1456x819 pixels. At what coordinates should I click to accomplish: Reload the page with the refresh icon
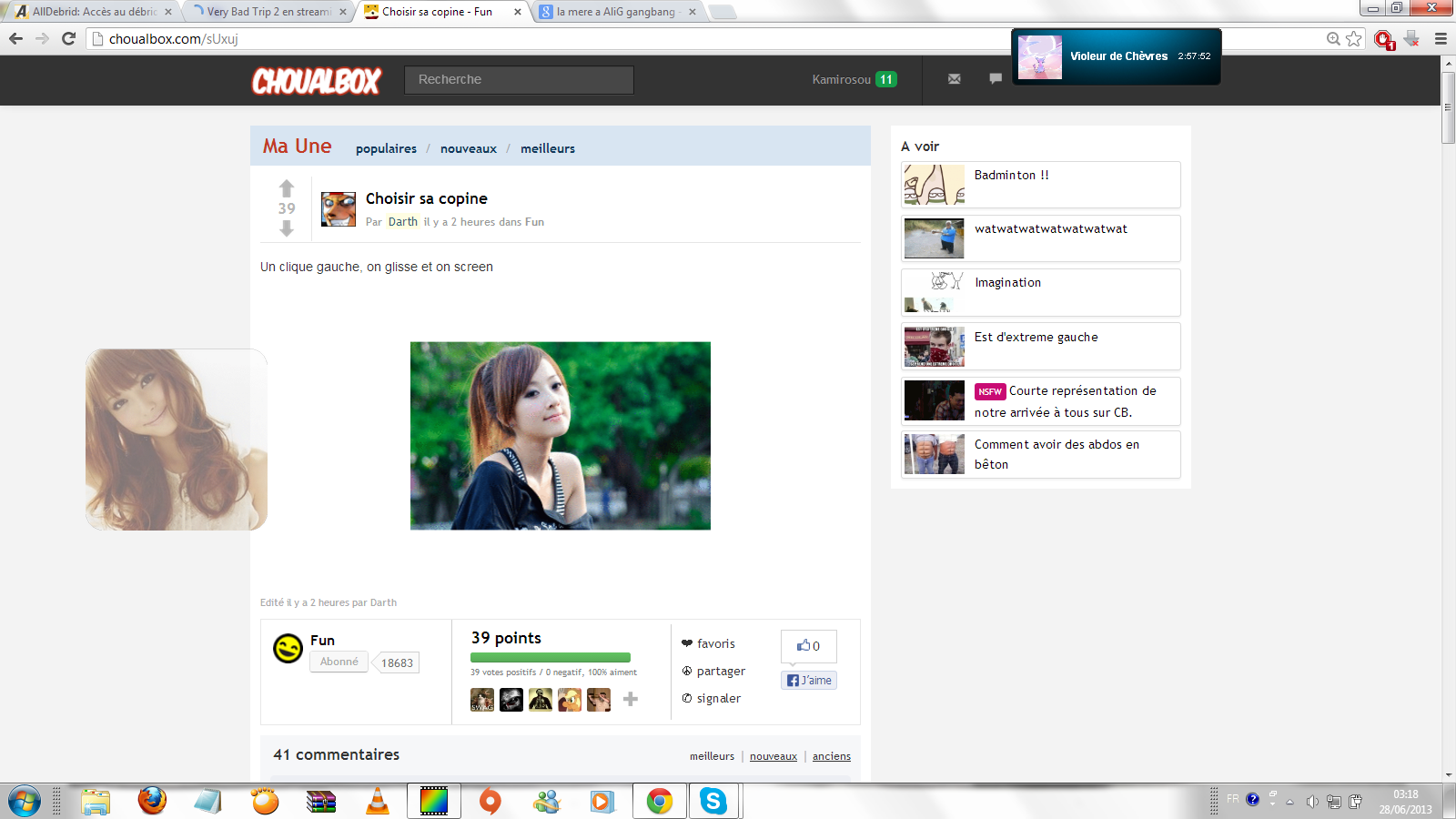[68, 38]
